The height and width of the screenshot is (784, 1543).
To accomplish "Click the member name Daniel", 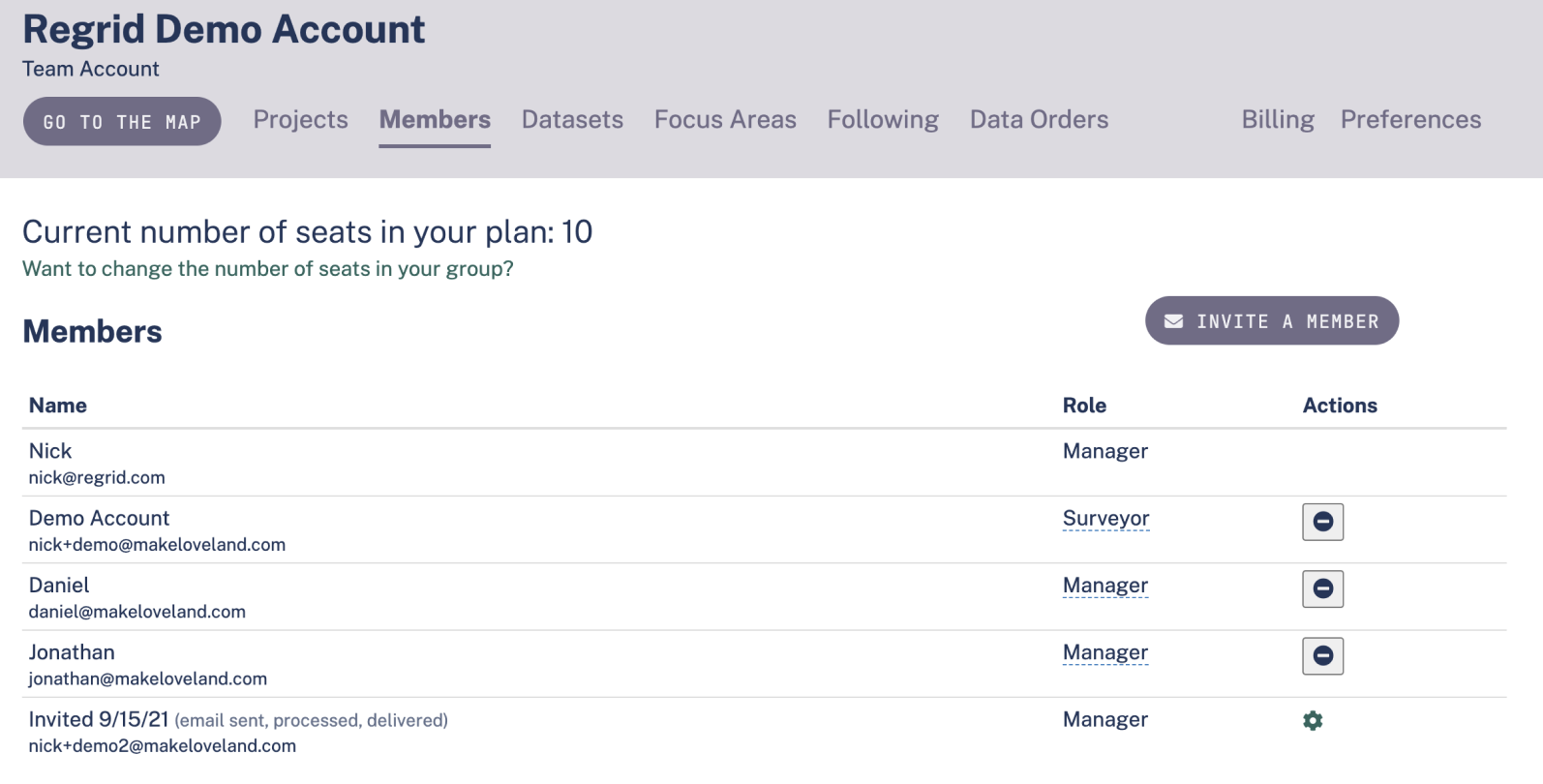I will (59, 585).
